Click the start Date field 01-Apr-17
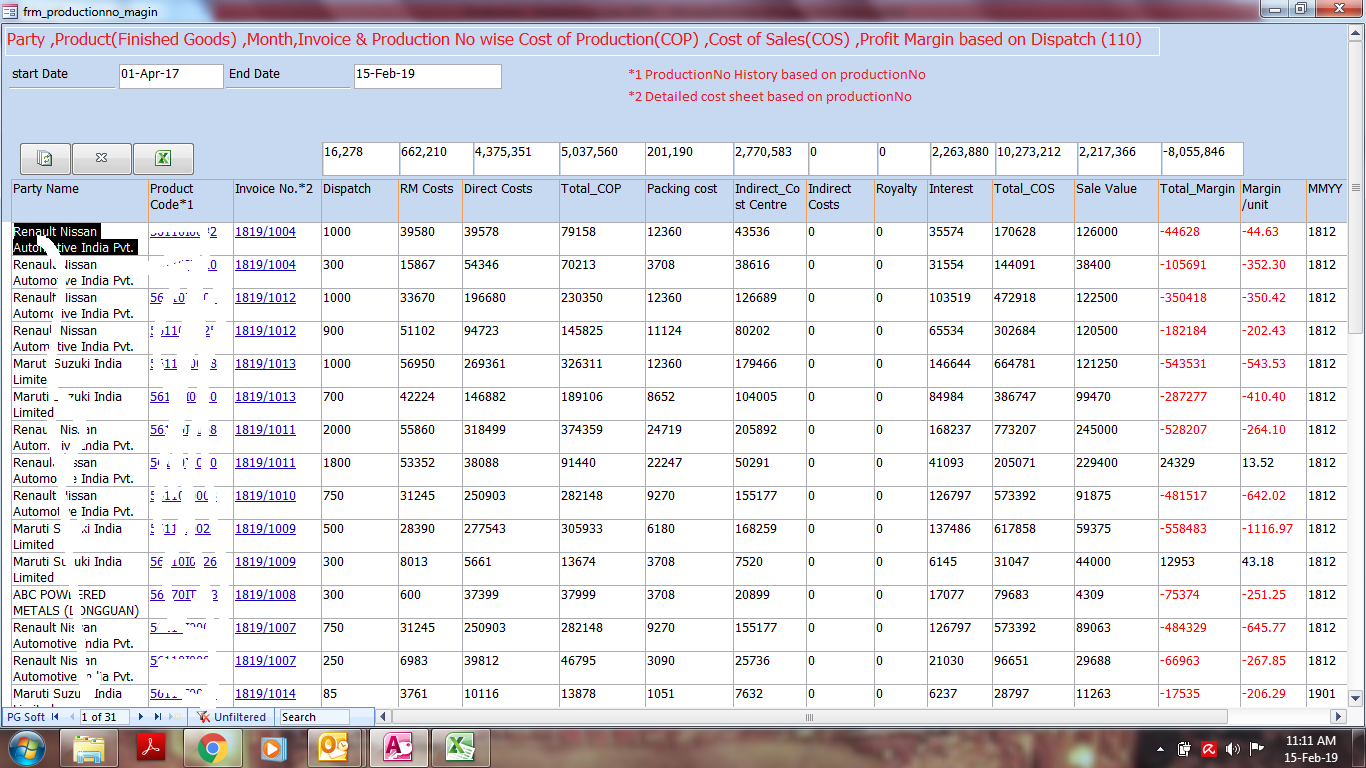The height and width of the screenshot is (768, 1366). [x=171, y=76]
